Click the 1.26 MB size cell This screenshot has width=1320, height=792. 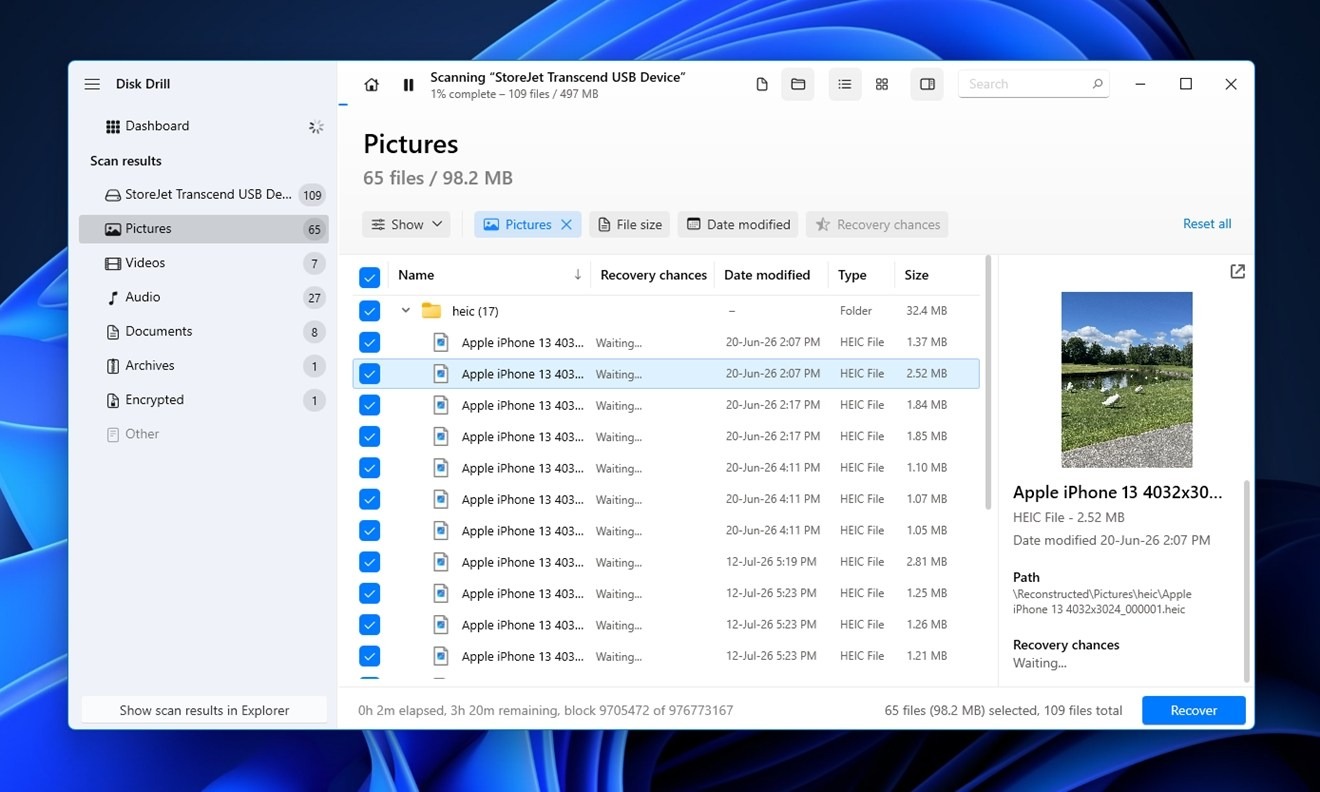[925, 625]
